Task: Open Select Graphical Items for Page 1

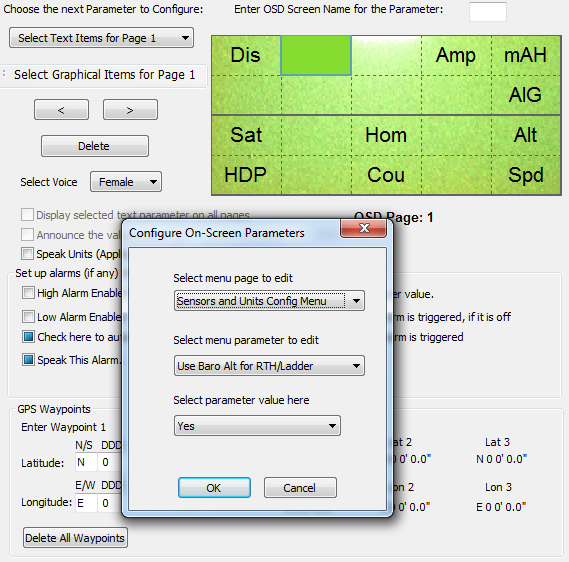Action: pyautogui.click(x=104, y=75)
